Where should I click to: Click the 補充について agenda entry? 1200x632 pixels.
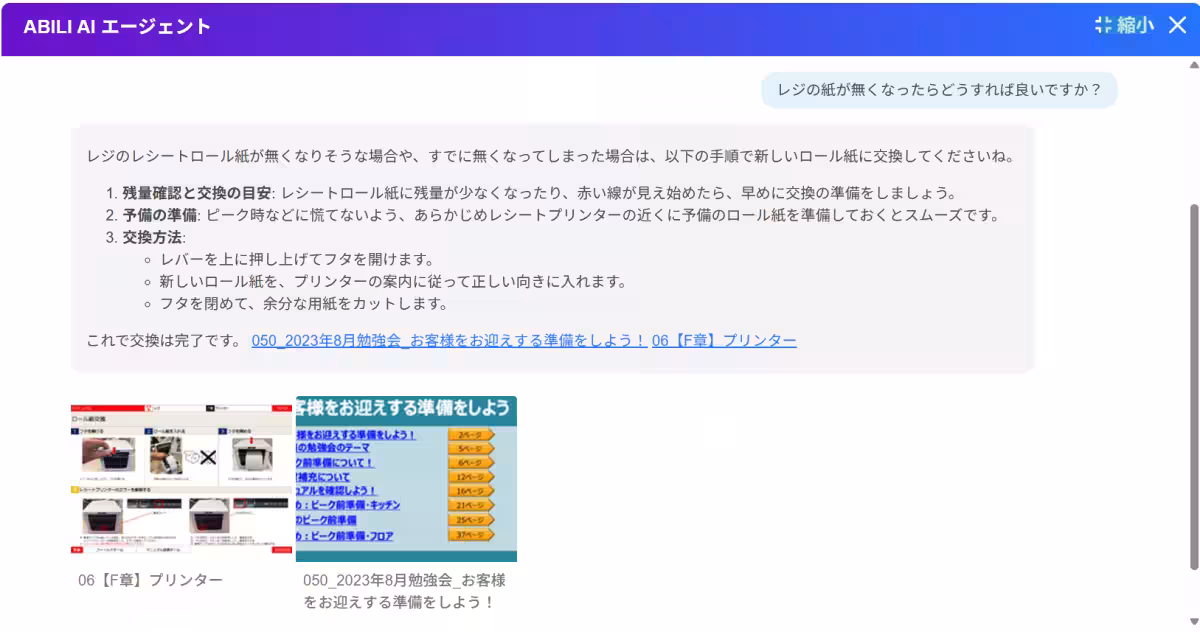[x=325, y=477]
